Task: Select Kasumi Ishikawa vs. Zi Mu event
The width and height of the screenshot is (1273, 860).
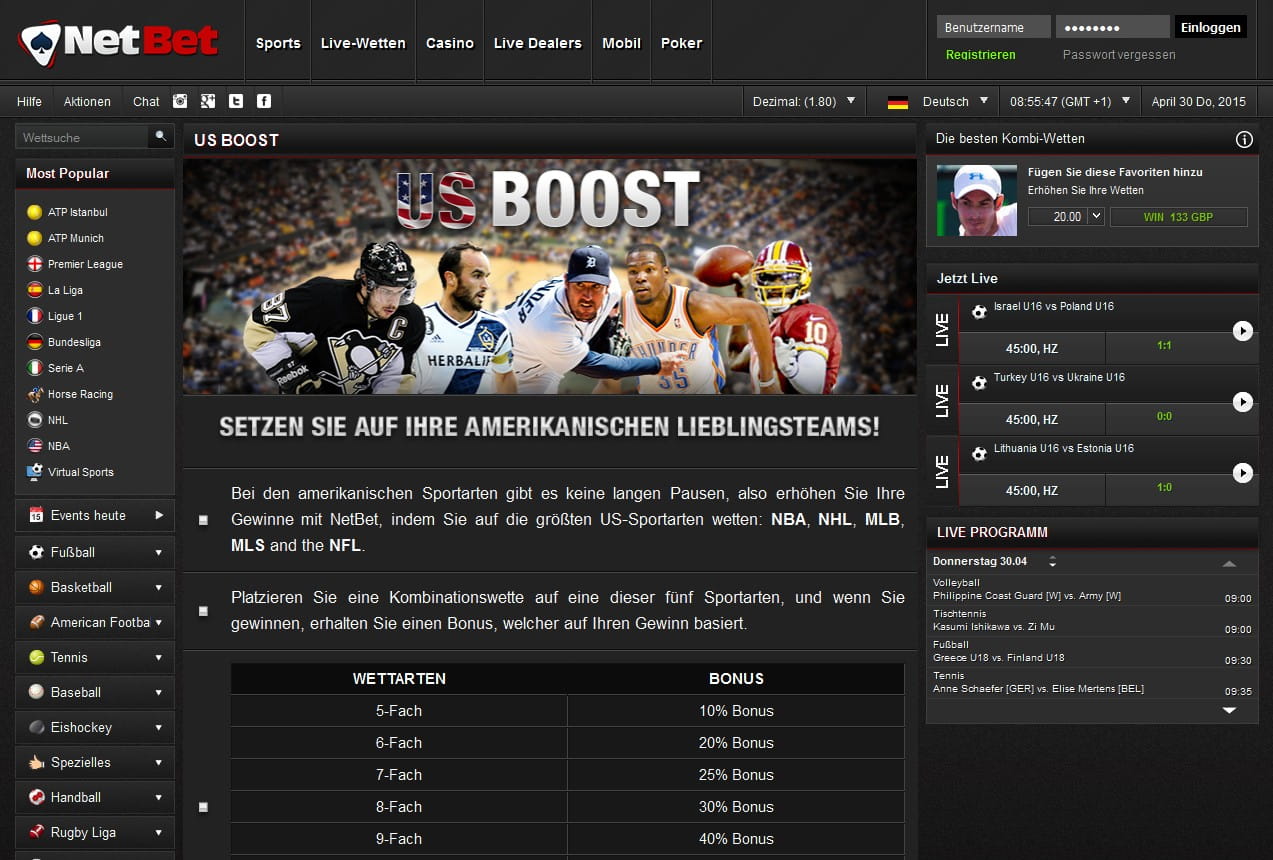Action: [x=1092, y=620]
